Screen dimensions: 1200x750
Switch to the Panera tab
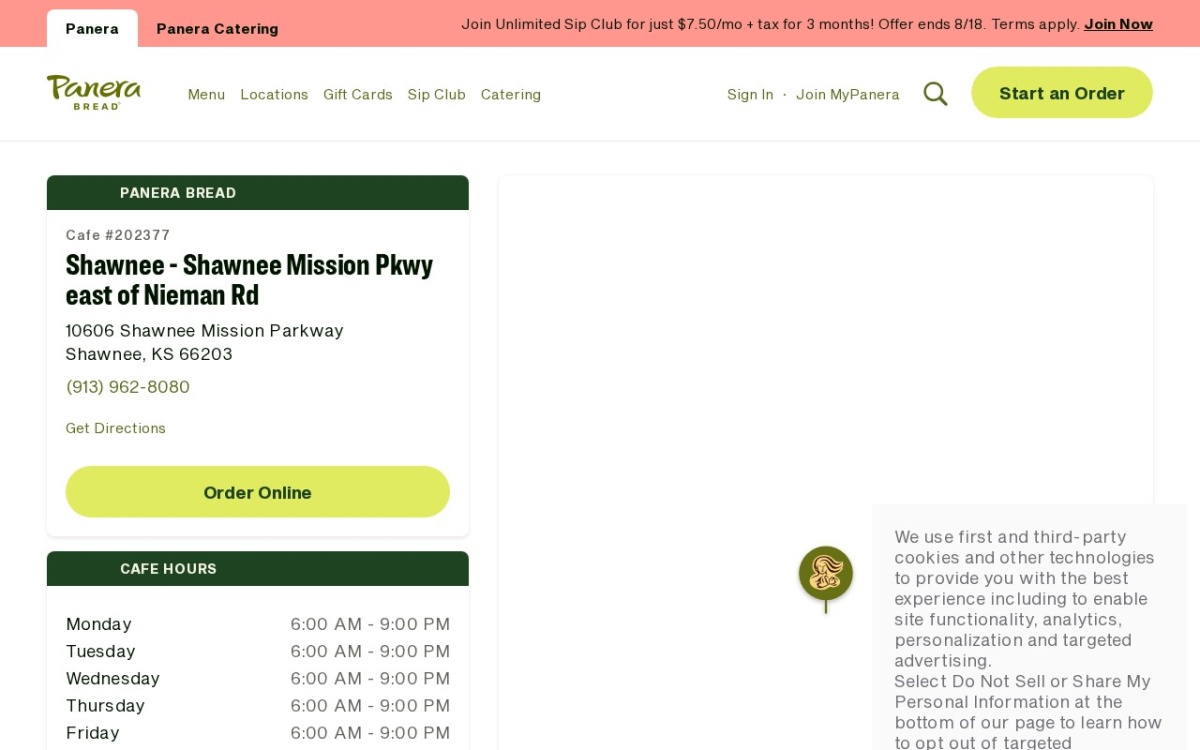click(x=92, y=28)
